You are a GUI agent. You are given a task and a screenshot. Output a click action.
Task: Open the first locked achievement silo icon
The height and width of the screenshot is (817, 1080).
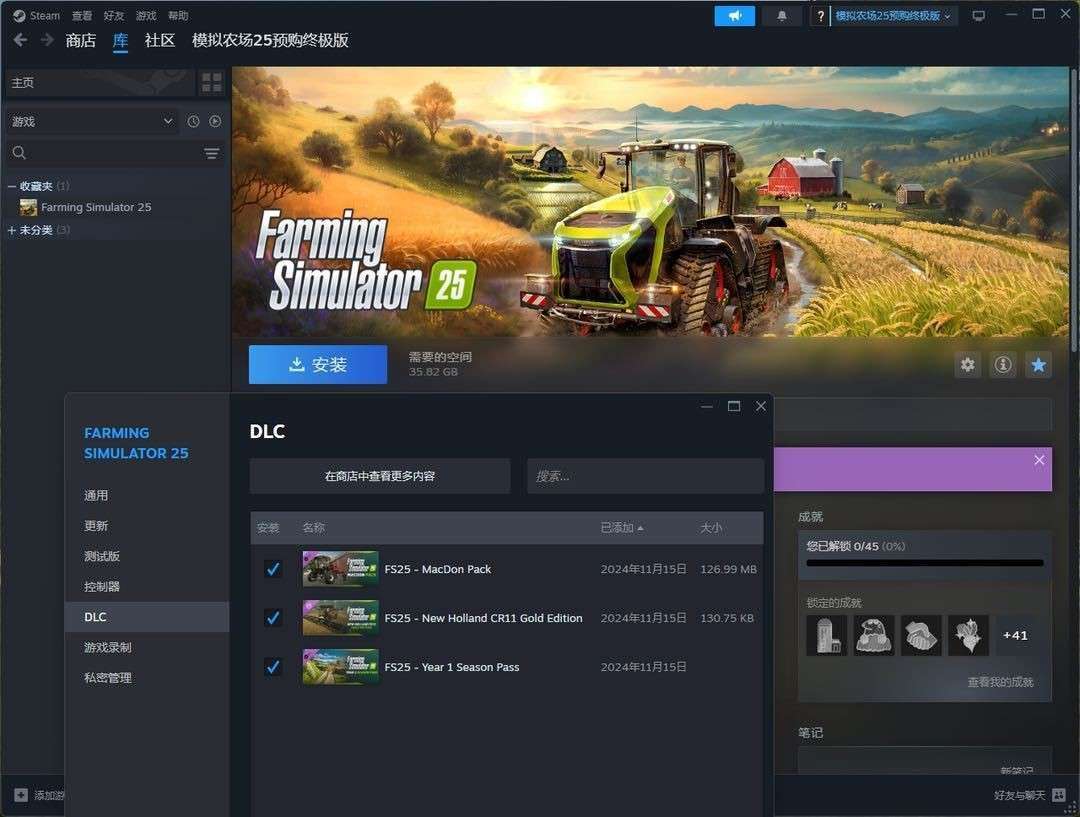tap(827, 635)
